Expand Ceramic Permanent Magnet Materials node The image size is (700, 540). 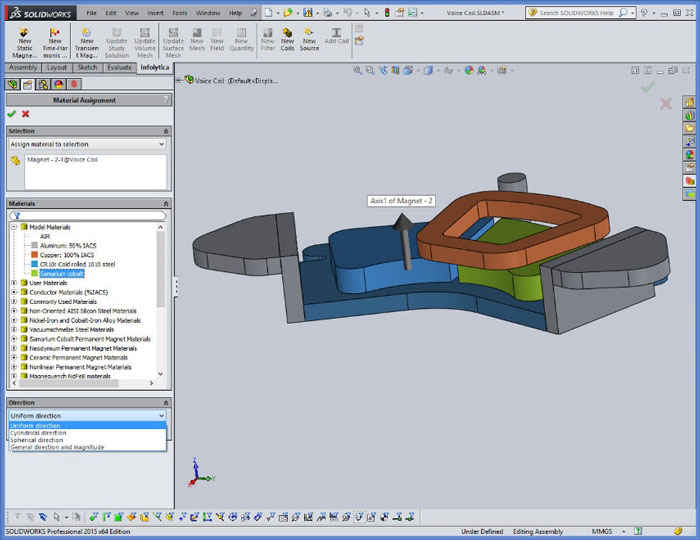pos(13,357)
